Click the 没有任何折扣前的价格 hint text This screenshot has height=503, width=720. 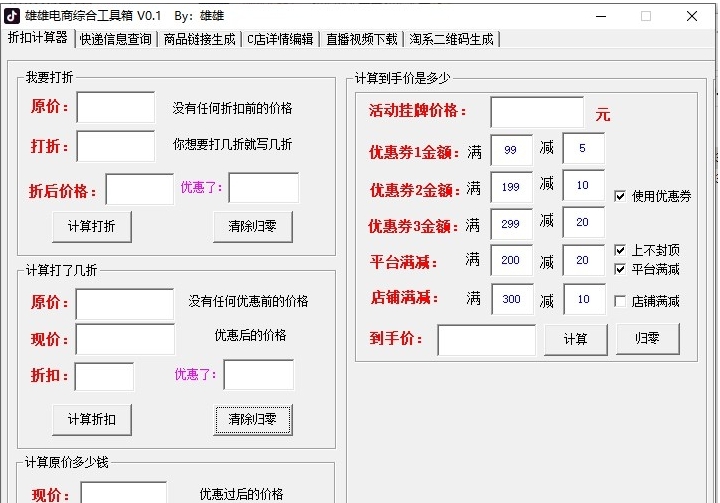click(x=232, y=108)
